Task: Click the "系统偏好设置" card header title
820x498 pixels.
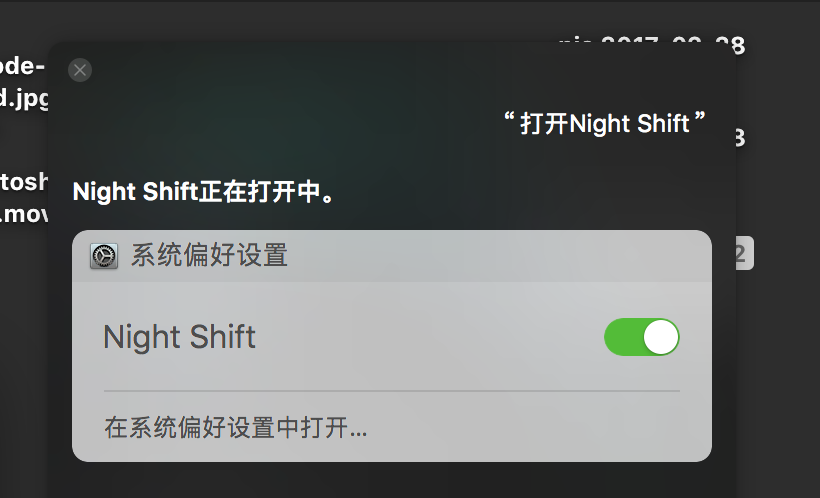Action: tap(209, 256)
